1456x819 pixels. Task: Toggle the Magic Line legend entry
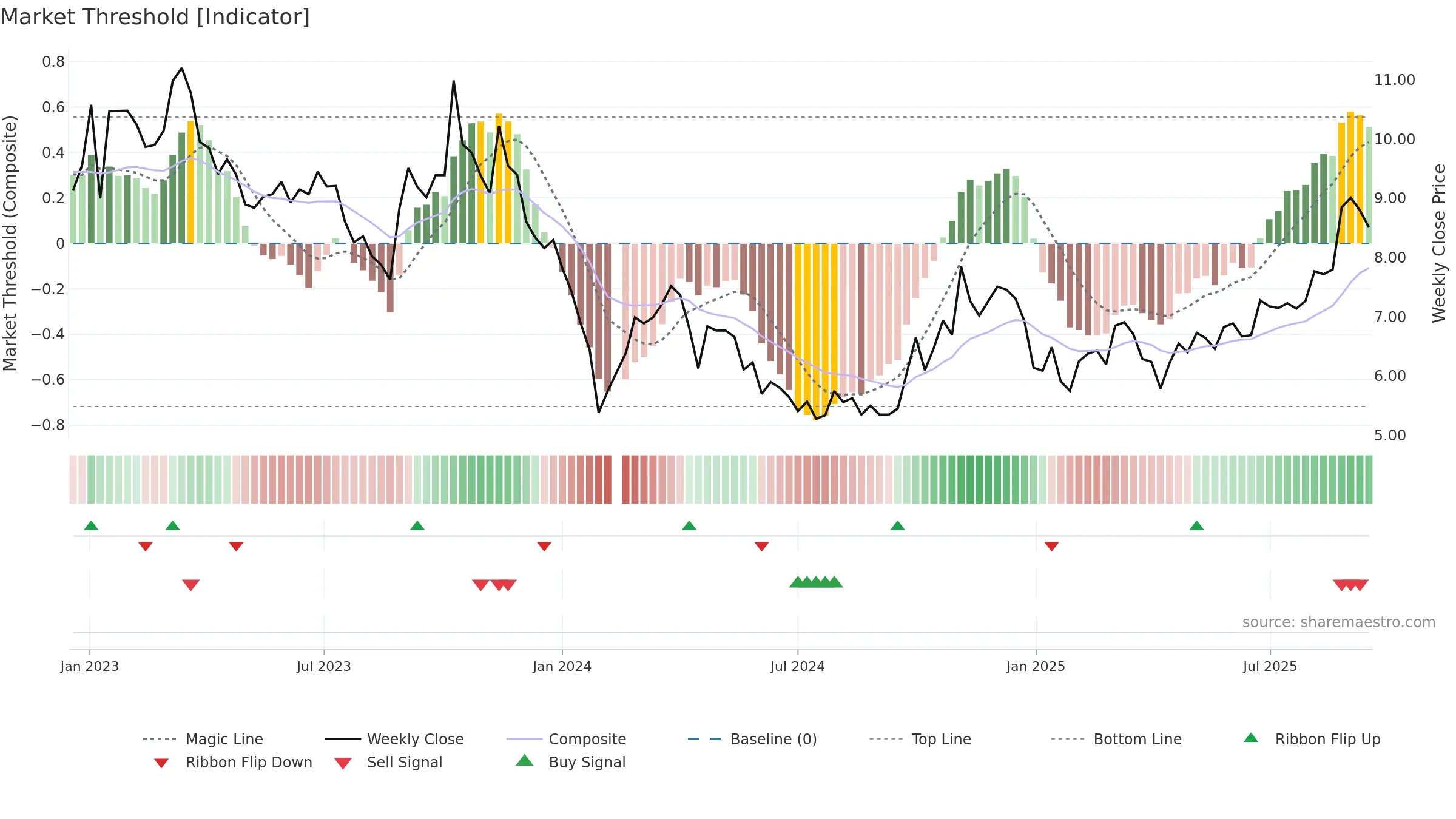(x=203, y=739)
